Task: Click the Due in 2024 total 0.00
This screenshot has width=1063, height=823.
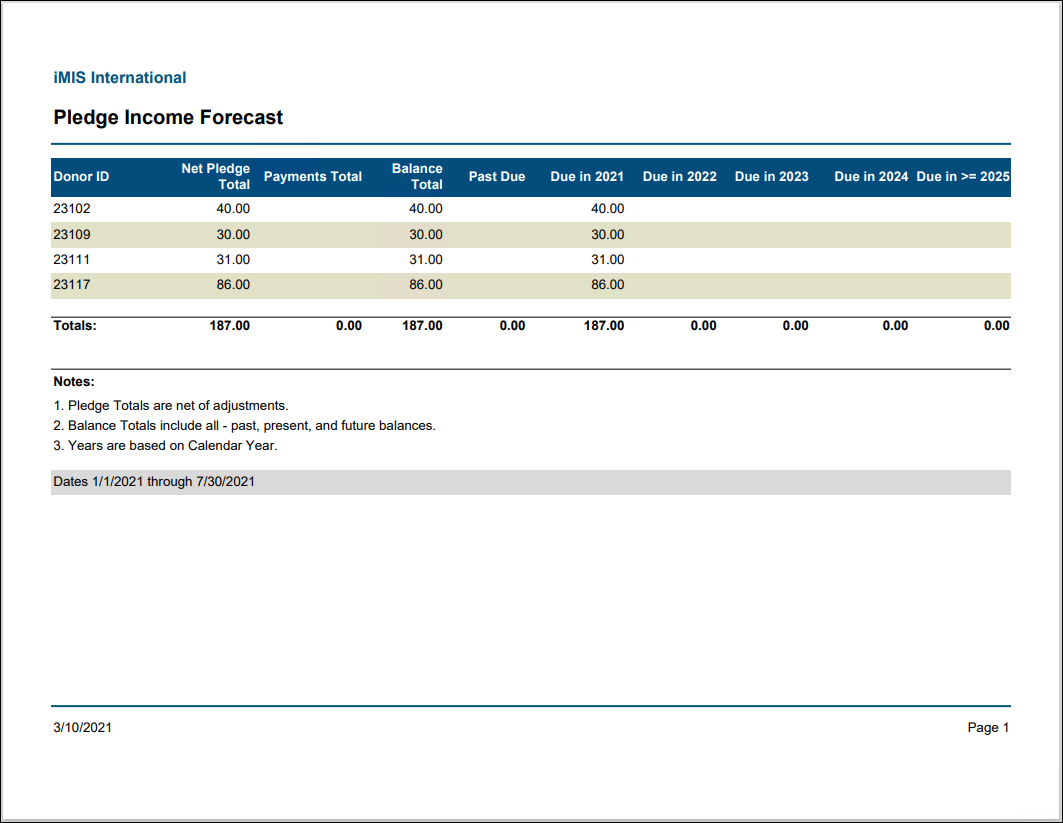Action: click(895, 325)
